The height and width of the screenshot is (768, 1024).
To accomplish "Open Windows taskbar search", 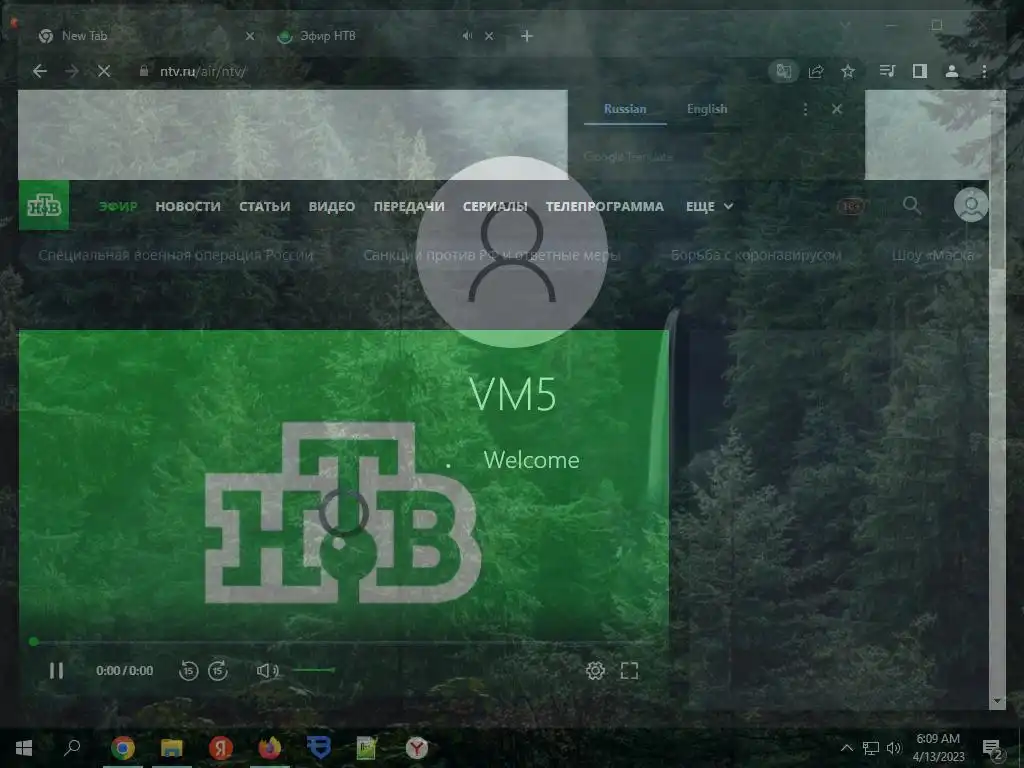I will click(x=72, y=746).
